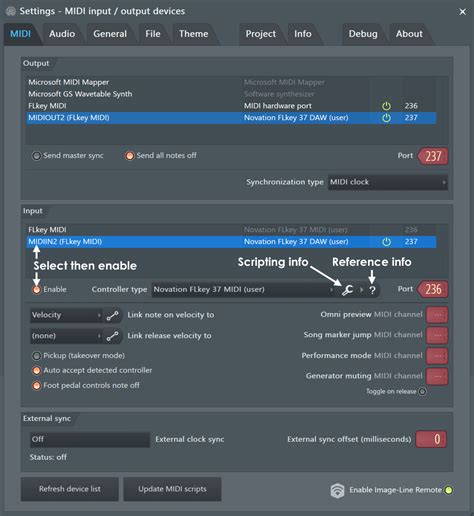The height and width of the screenshot is (516, 474).
Task: Click the Song marker jump MIDI channel box
Action: pyautogui.click(x=437, y=335)
